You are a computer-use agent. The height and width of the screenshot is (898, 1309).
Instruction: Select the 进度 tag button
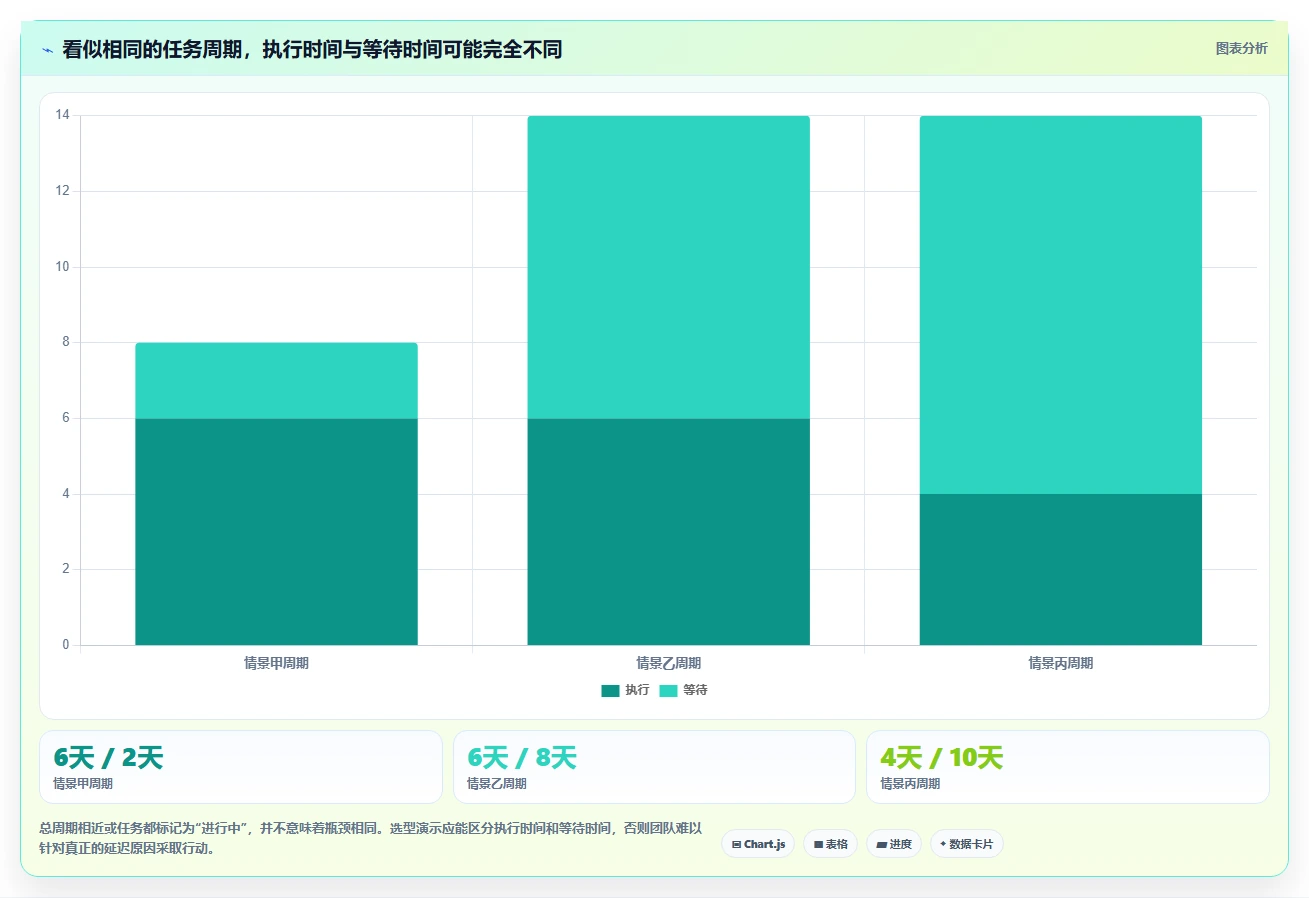pos(894,844)
